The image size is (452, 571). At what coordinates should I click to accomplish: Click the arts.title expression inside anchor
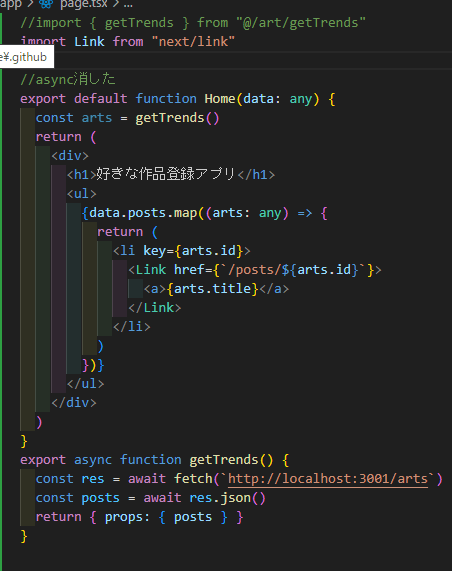[x=212, y=289]
